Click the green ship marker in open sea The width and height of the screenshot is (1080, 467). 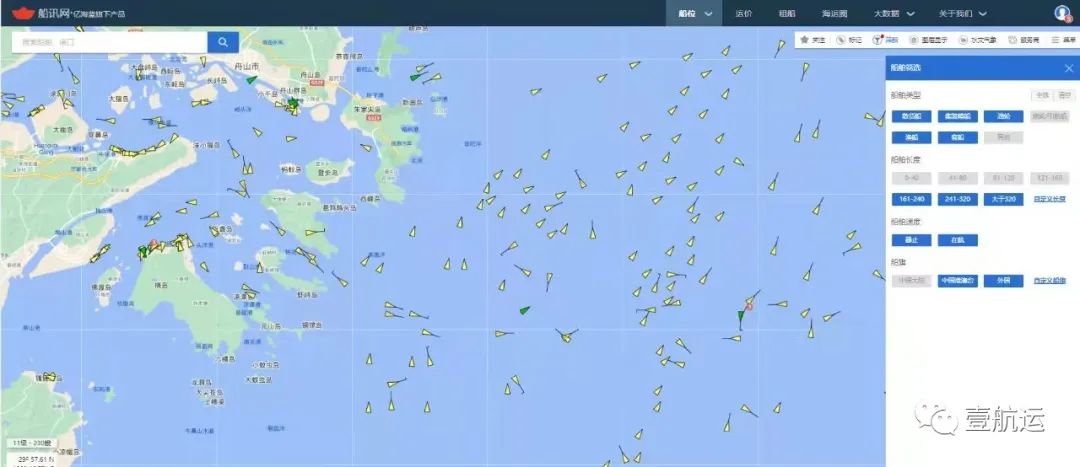[525, 310]
